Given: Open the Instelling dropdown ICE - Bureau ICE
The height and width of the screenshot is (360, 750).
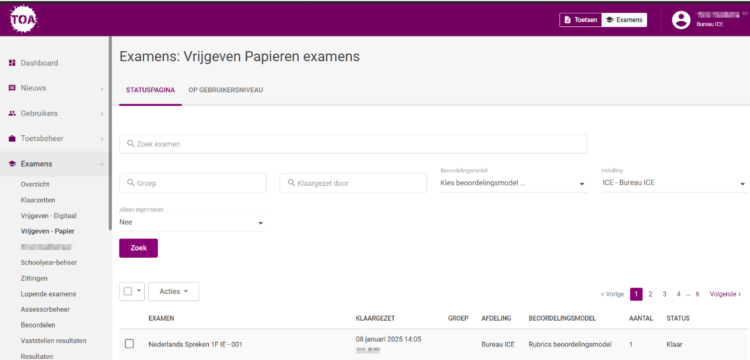Looking at the screenshot, I should pyautogui.click(x=674, y=183).
